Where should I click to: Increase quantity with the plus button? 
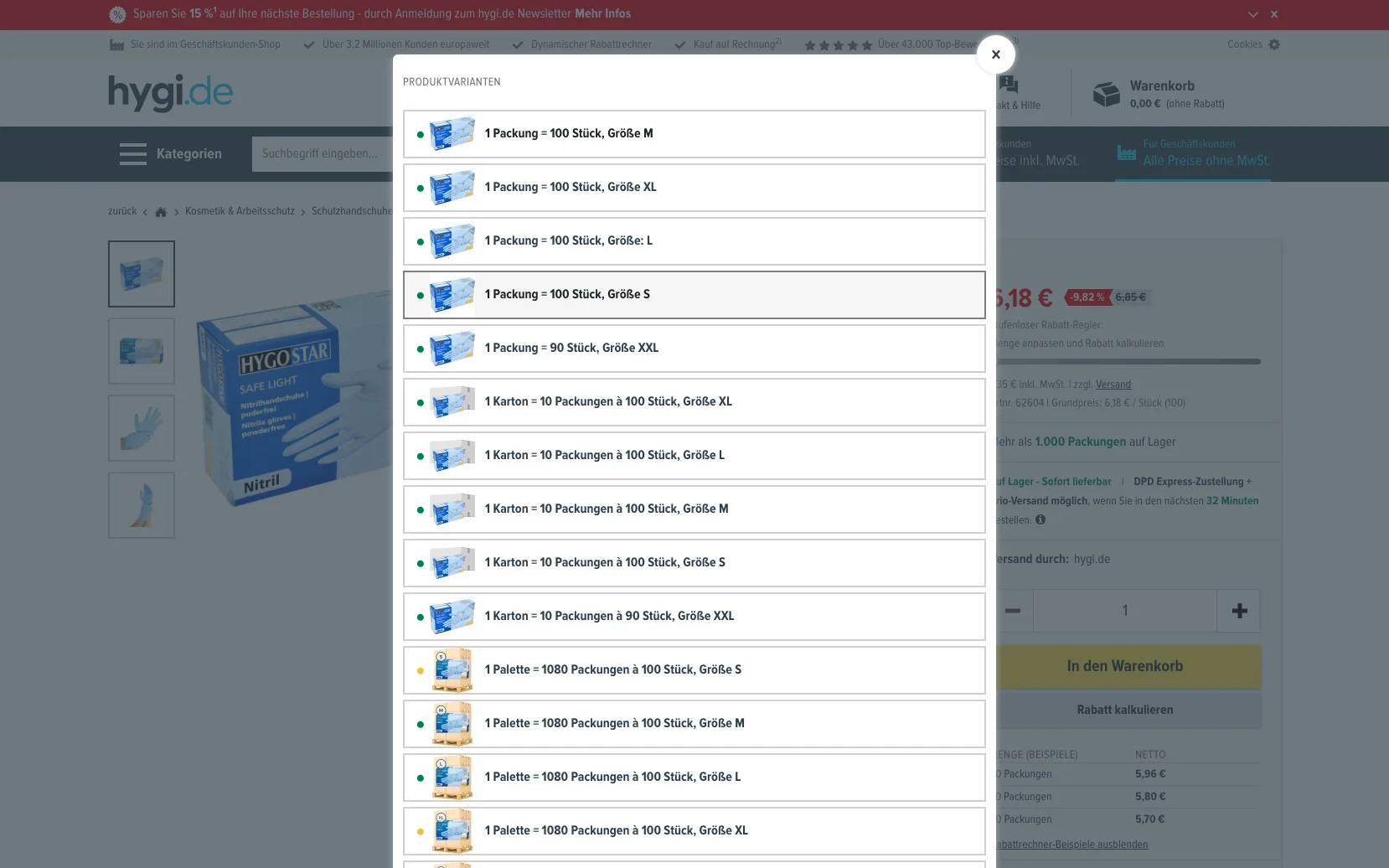(1239, 611)
